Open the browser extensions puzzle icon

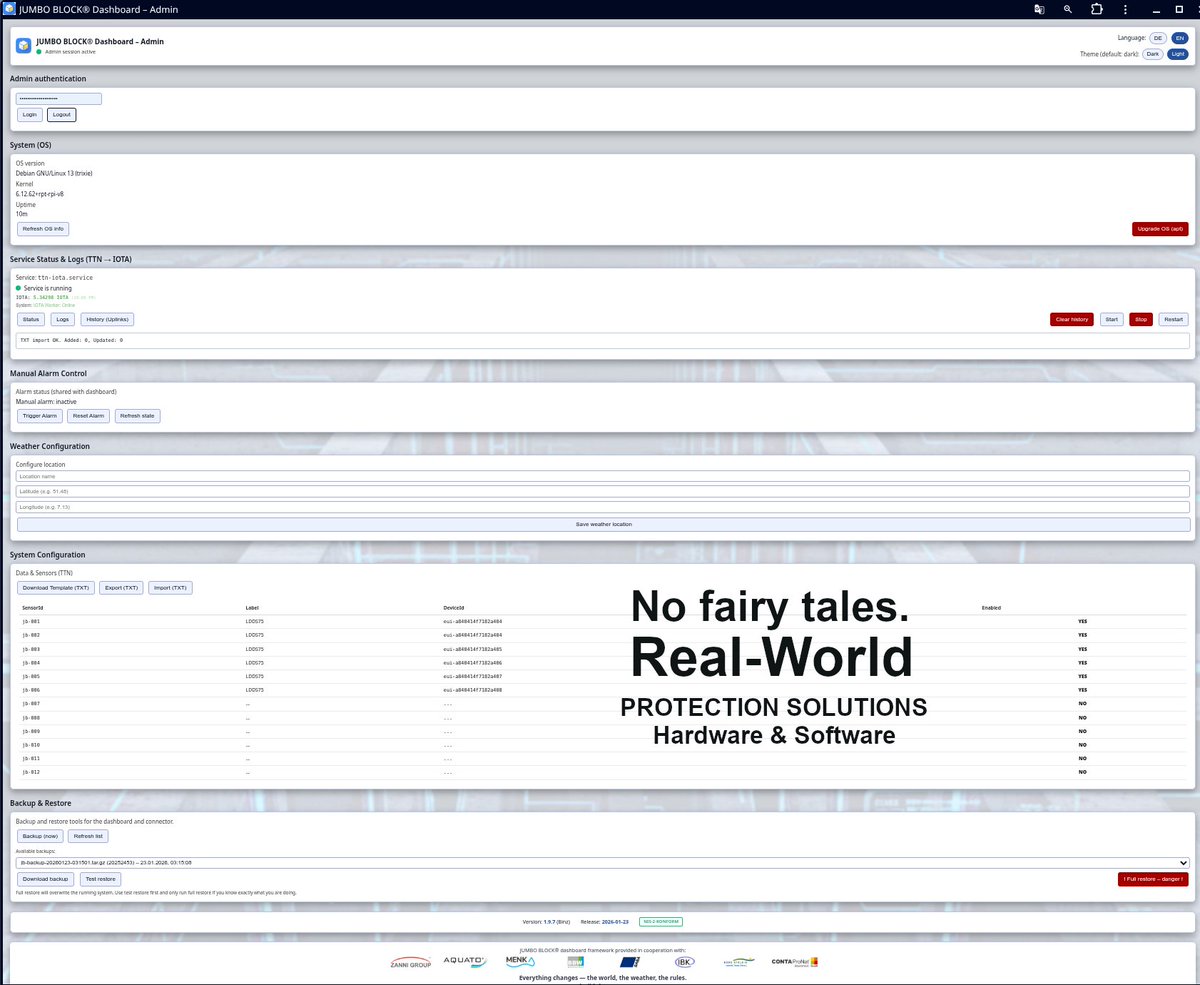tap(1097, 9)
